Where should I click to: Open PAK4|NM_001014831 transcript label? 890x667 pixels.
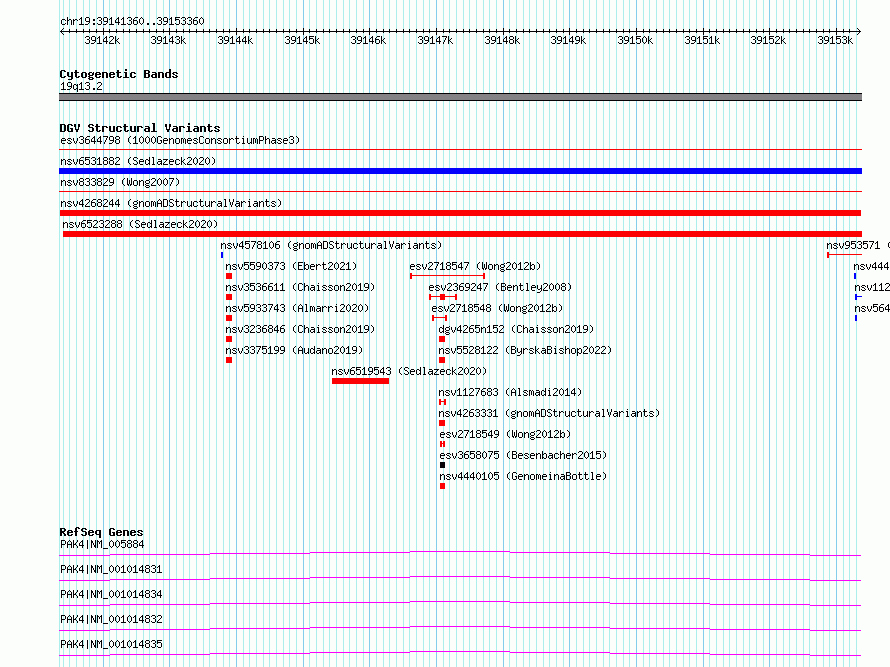[x=111, y=569]
